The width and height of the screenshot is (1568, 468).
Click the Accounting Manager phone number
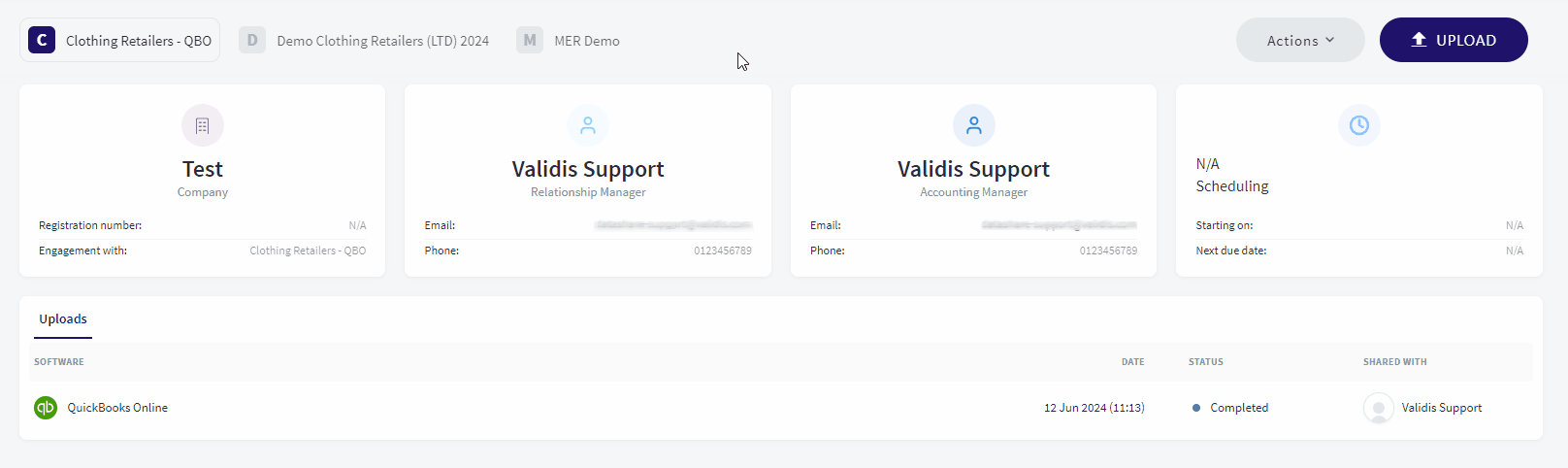1108,251
